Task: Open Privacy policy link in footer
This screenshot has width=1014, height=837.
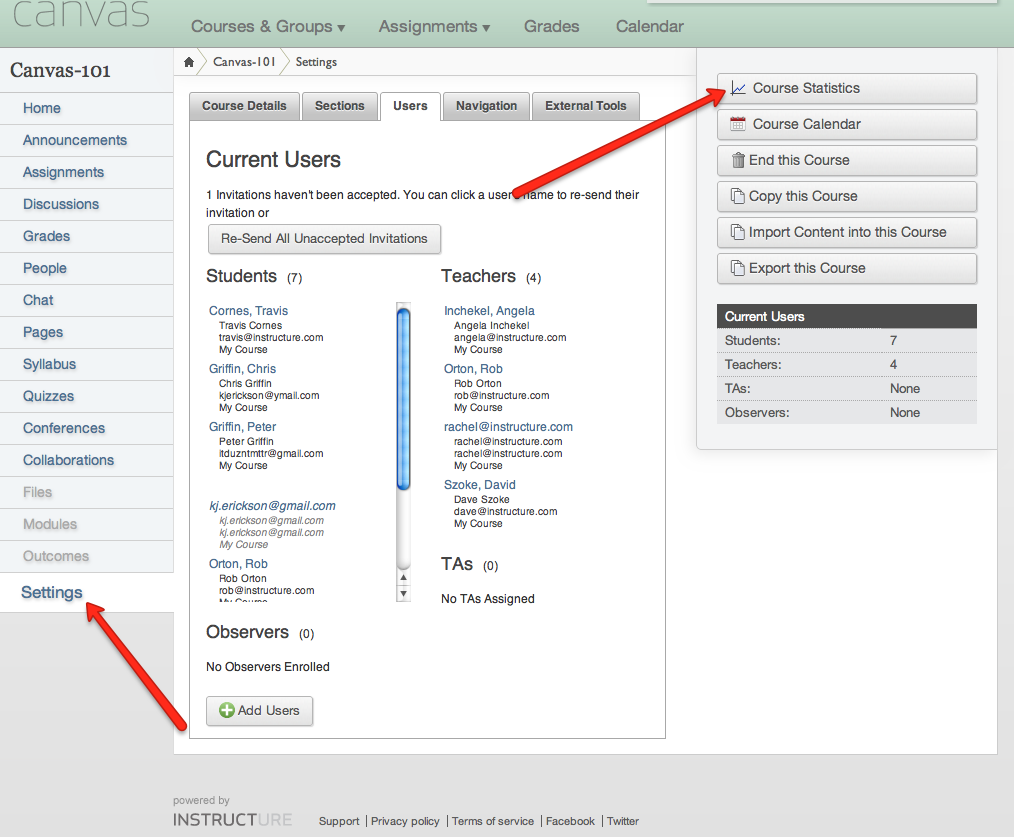Action: pyautogui.click(x=405, y=821)
